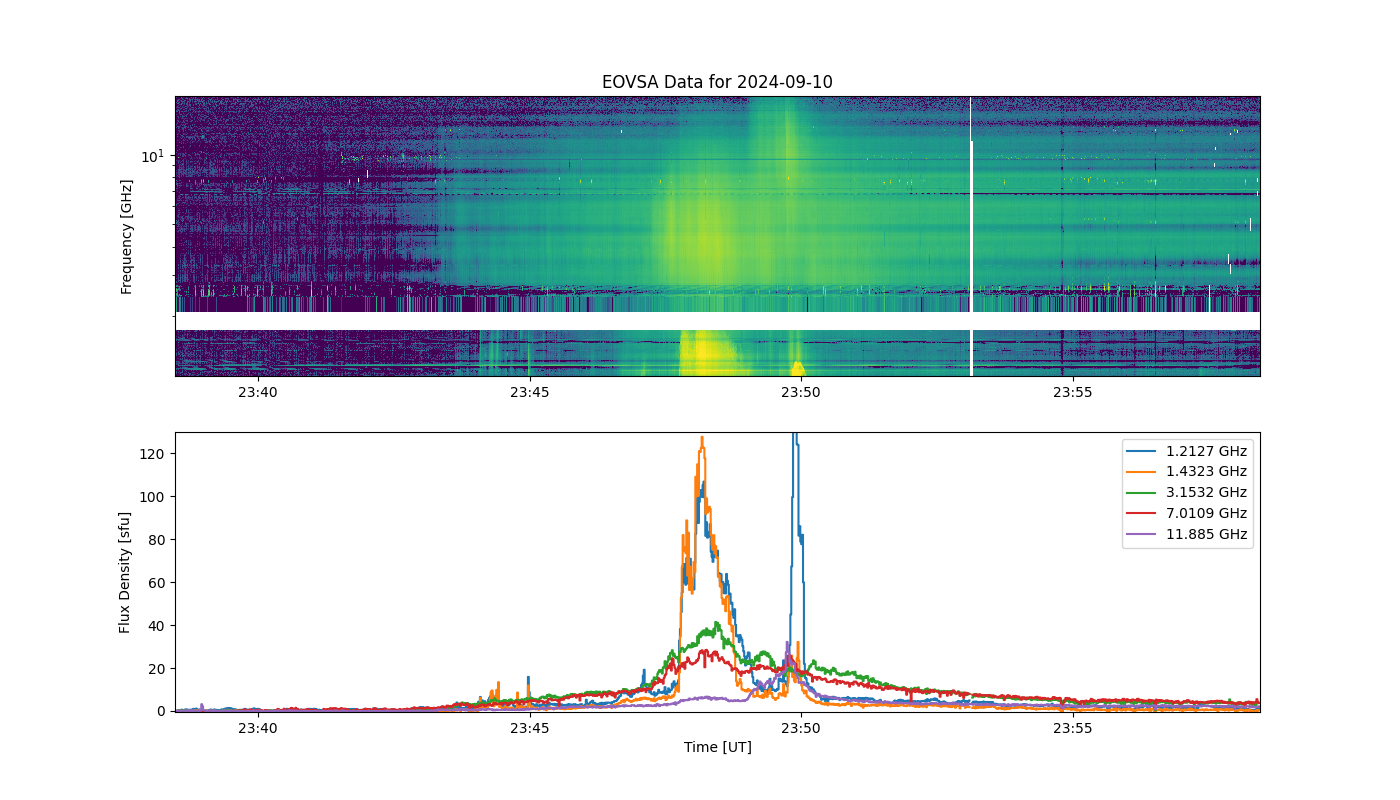Click the orange 1.4323 GHz peak near 23:48
The height and width of the screenshot is (800, 1400).
point(702,440)
